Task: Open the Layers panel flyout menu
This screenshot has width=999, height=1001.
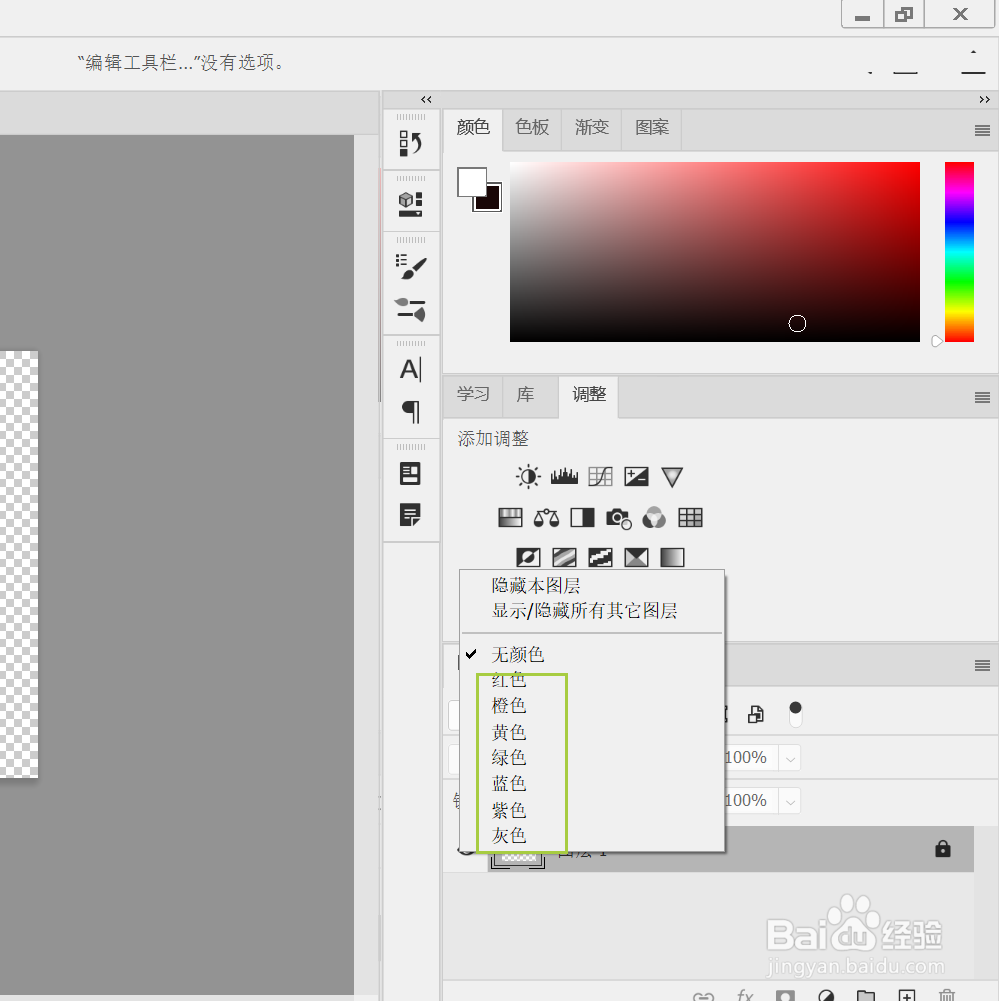Action: 982,666
